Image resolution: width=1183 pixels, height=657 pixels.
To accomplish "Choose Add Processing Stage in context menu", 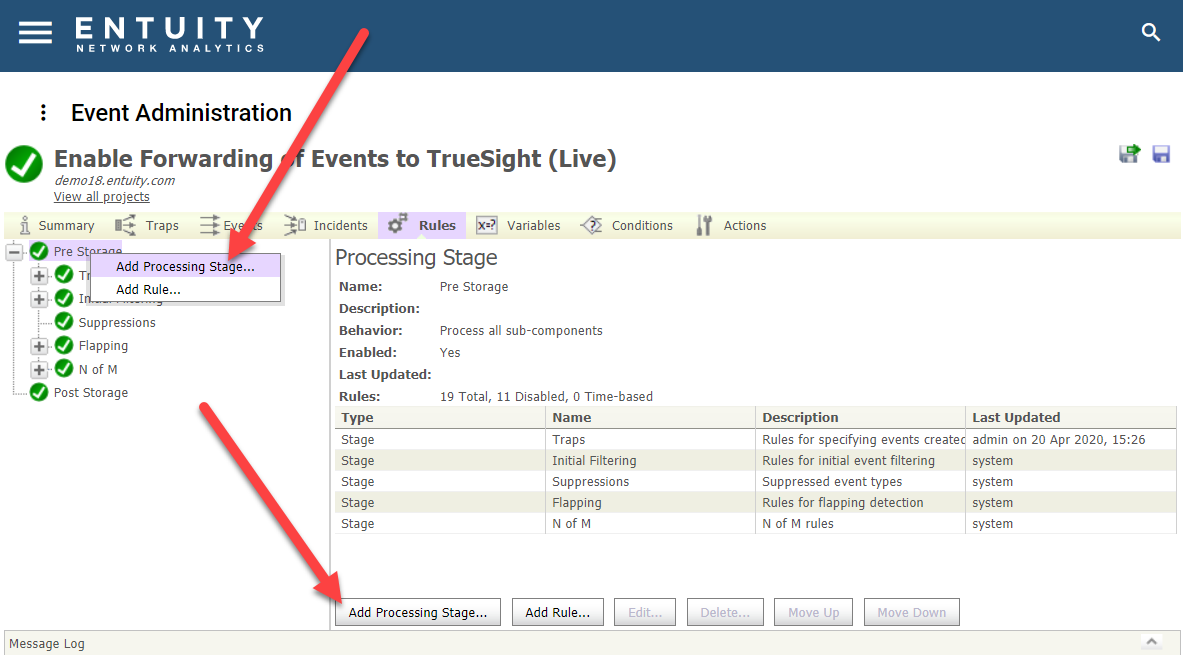I will (186, 266).
